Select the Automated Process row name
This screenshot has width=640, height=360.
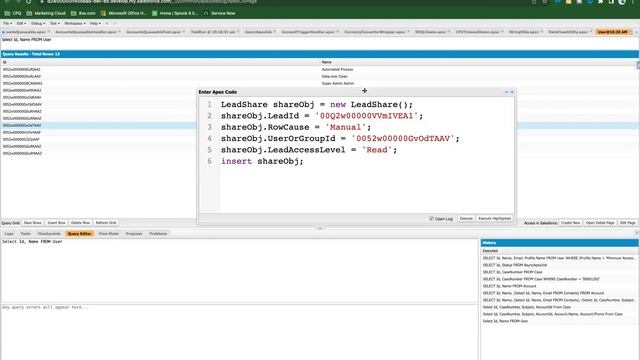coord(337,69)
